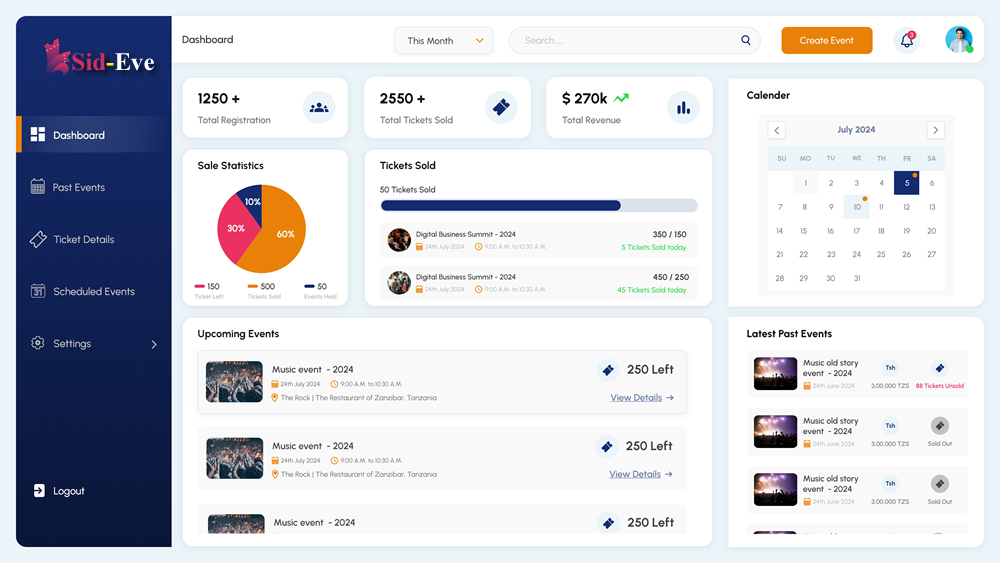Click the search magnifier icon
Screen dimensions: 1000x563
(x=746, y=41)
